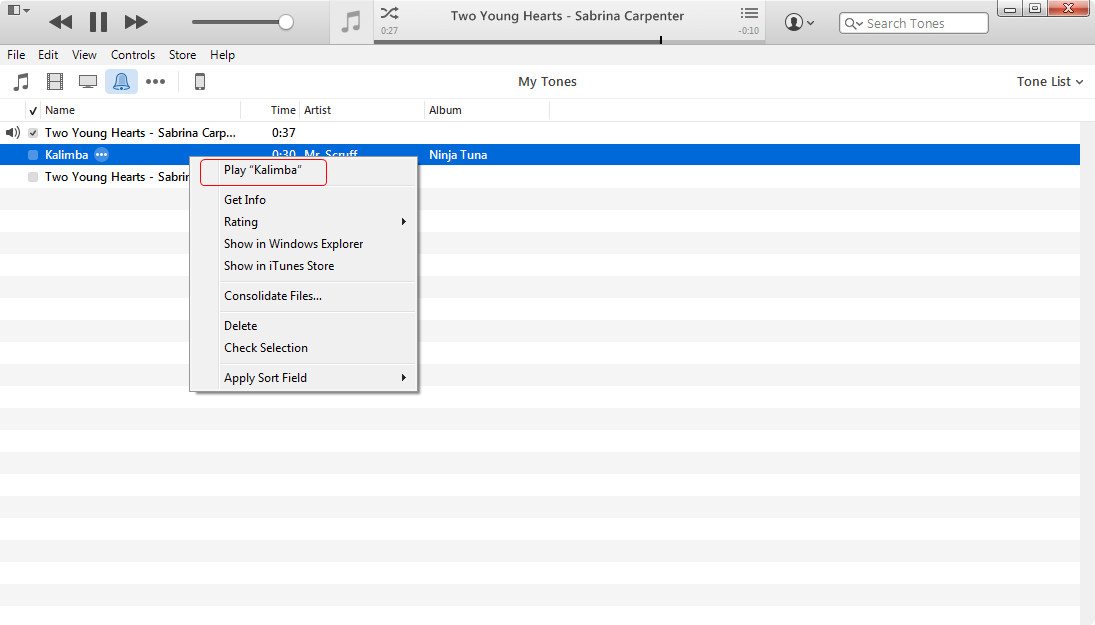
Task: Click the remaining time -0:10 display
Action: pos(749,31)
